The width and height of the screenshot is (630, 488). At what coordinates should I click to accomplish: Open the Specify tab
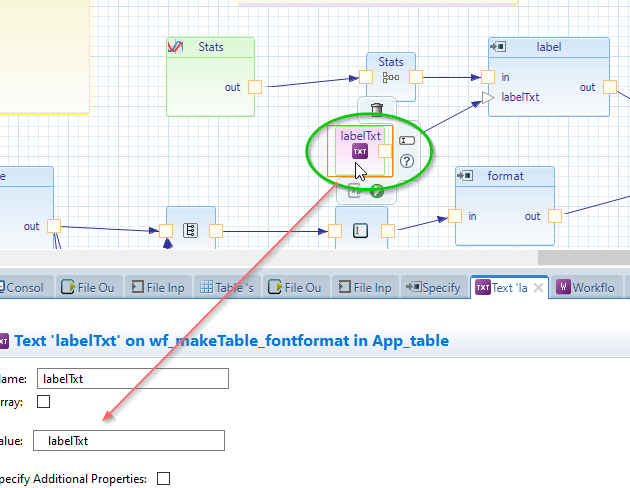click(x=433, y=288)
